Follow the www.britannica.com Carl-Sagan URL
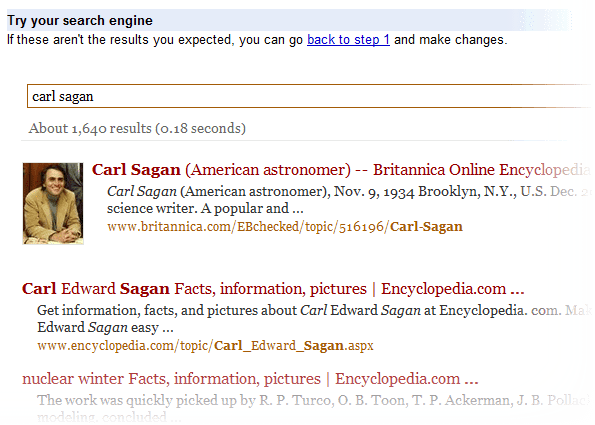This screenshot has width=595, height=425. pyautogui.click(x=285, y=227)
